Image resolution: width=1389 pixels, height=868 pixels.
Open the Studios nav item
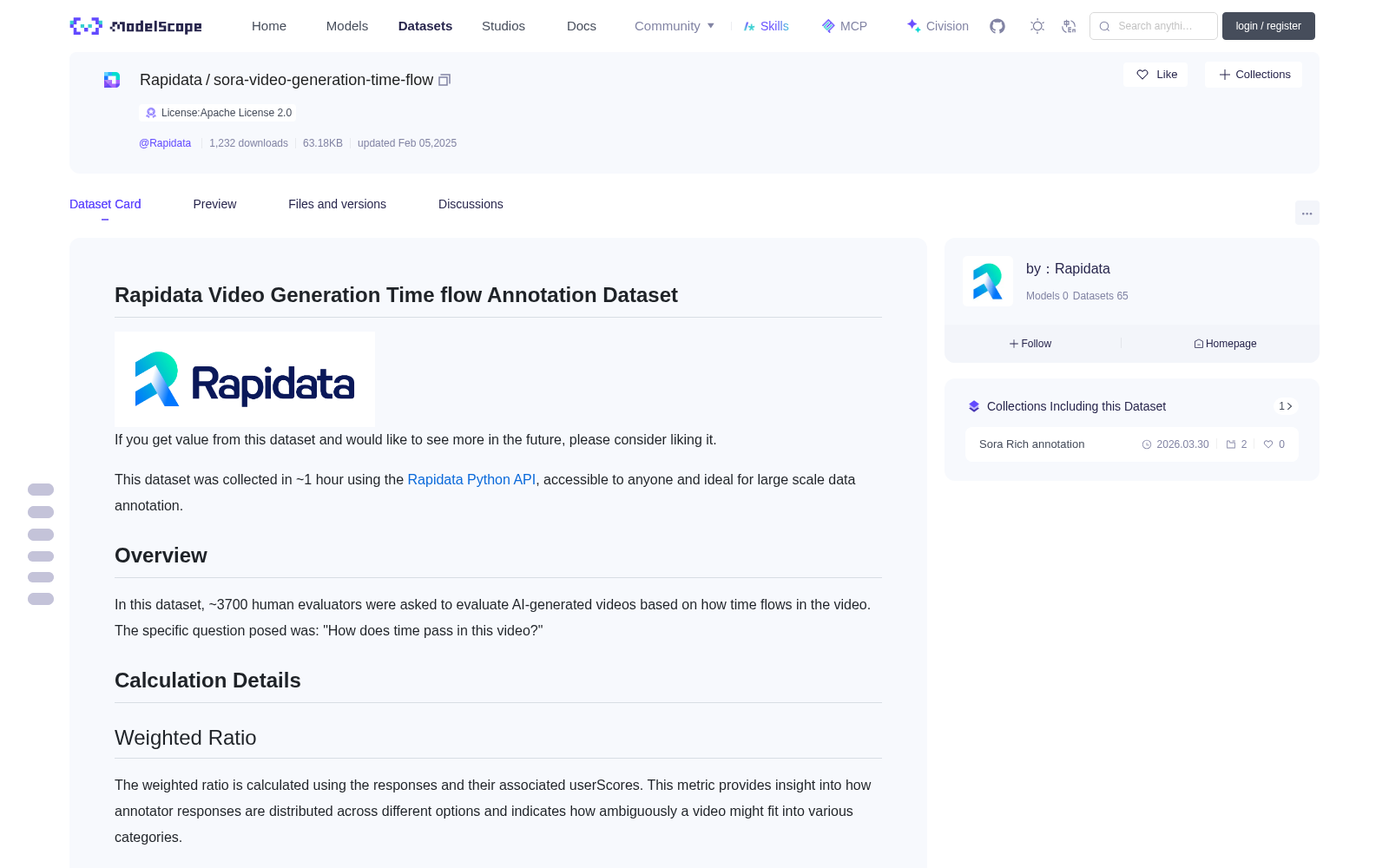coord(504,26)
